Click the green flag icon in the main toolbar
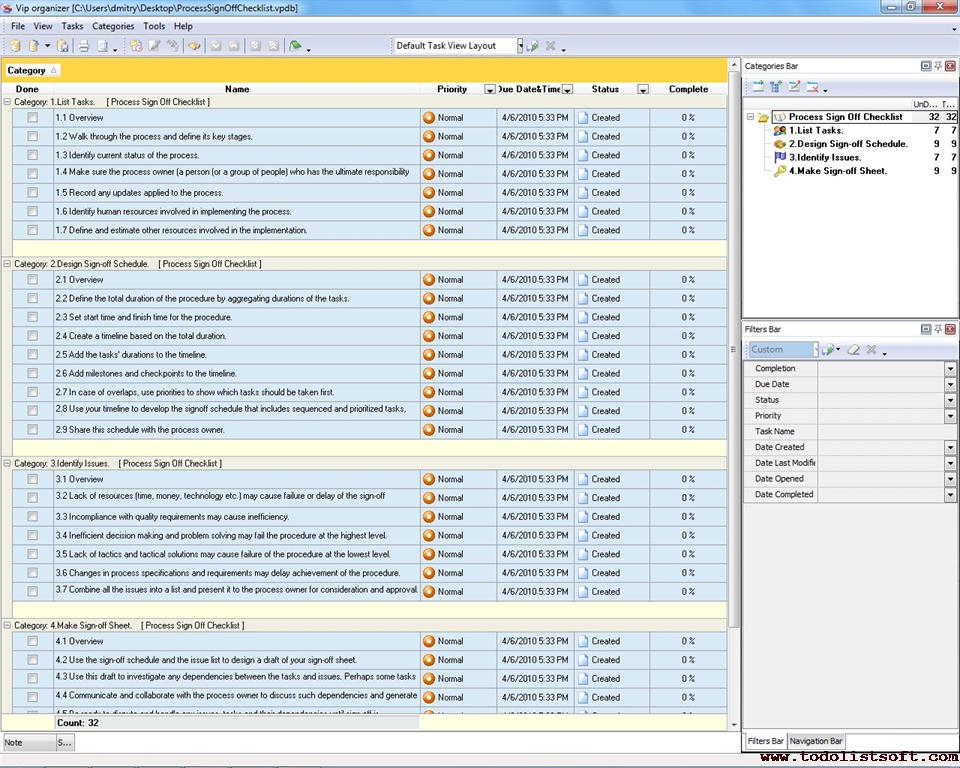This screenshot has width=960, height=768. 295,46
